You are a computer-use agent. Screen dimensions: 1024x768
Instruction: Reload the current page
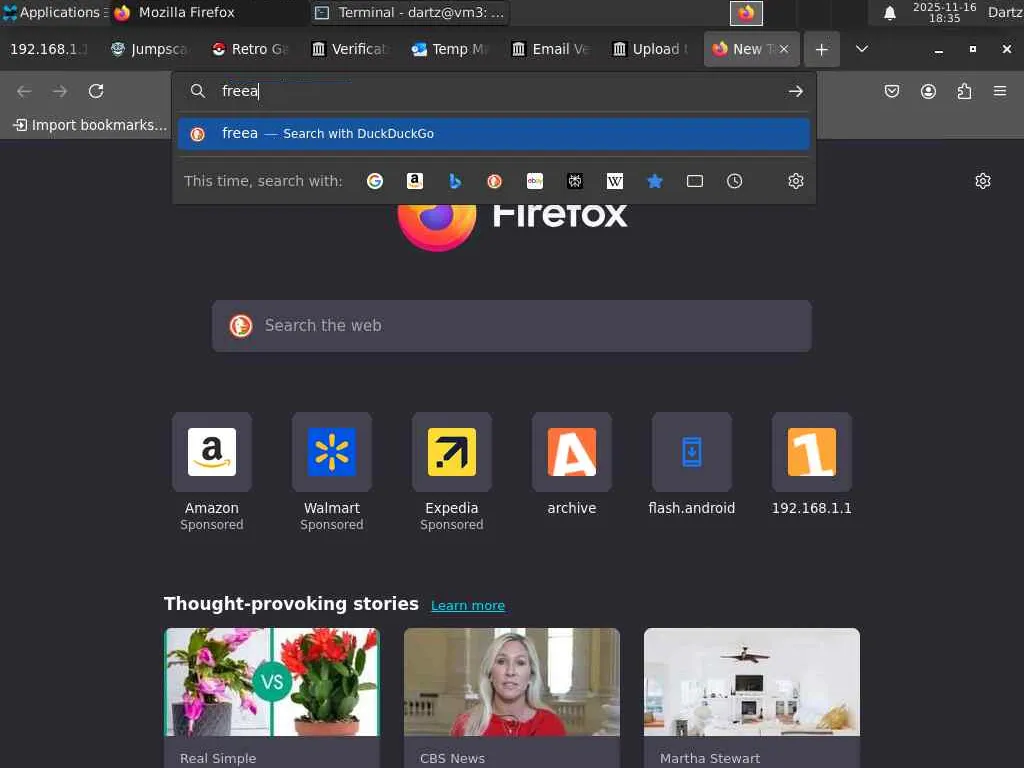point(96,91)
